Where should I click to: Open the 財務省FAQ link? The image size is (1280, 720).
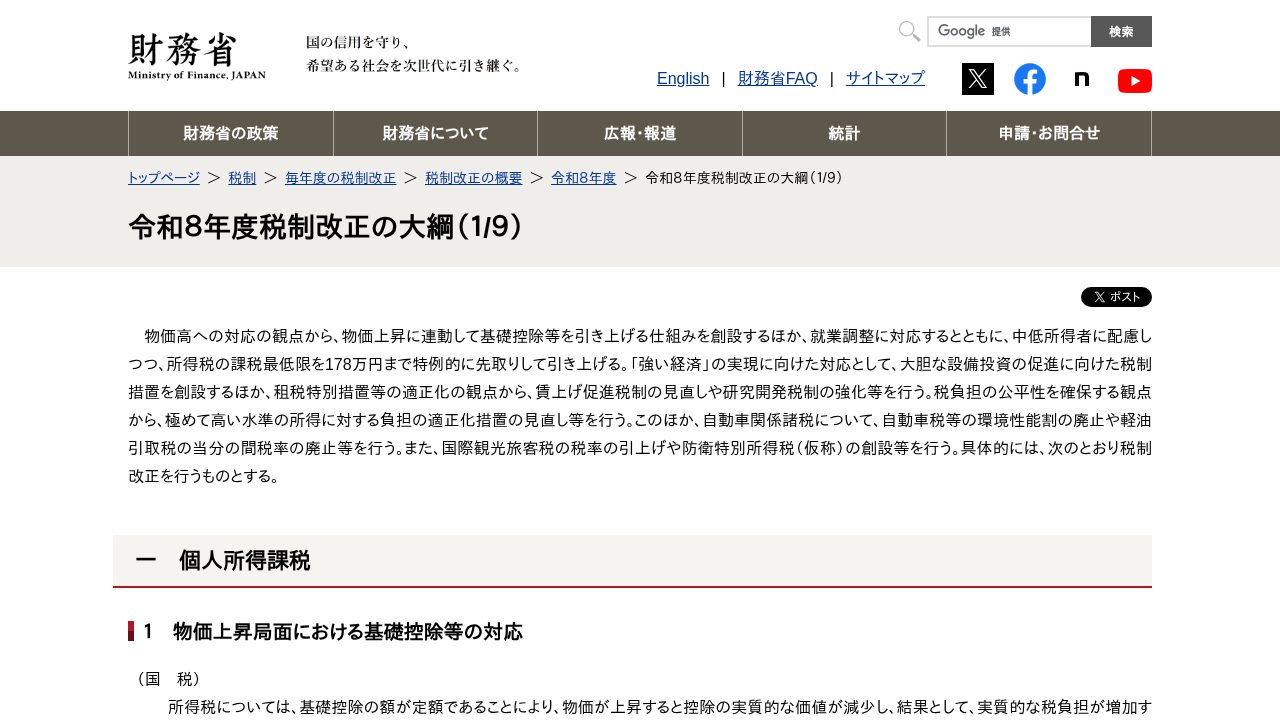tap(778, 78)
